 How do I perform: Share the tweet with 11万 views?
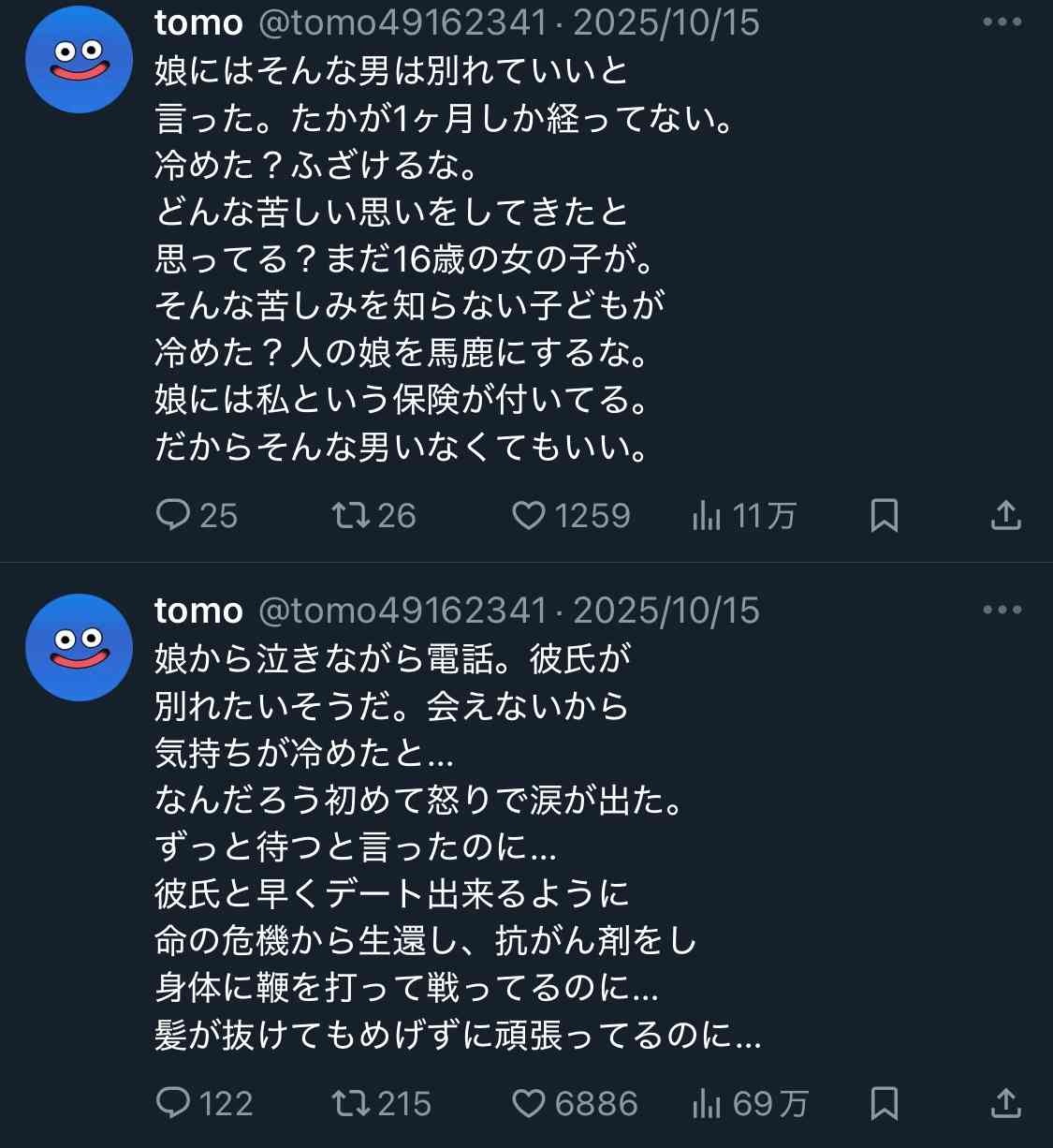pyautogui.click(x=1005, y=515)
